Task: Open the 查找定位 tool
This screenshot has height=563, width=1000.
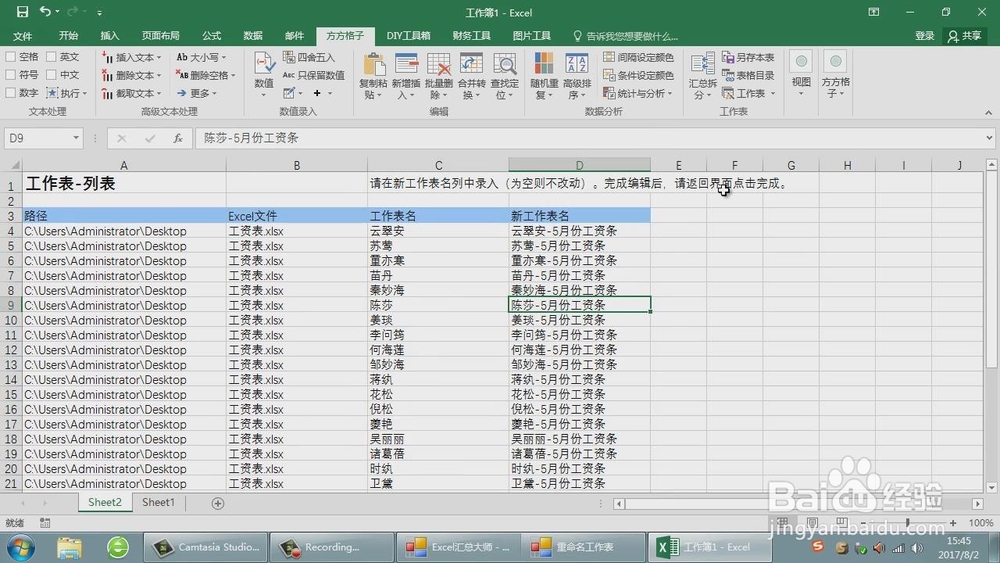Action: click(504, 77)
